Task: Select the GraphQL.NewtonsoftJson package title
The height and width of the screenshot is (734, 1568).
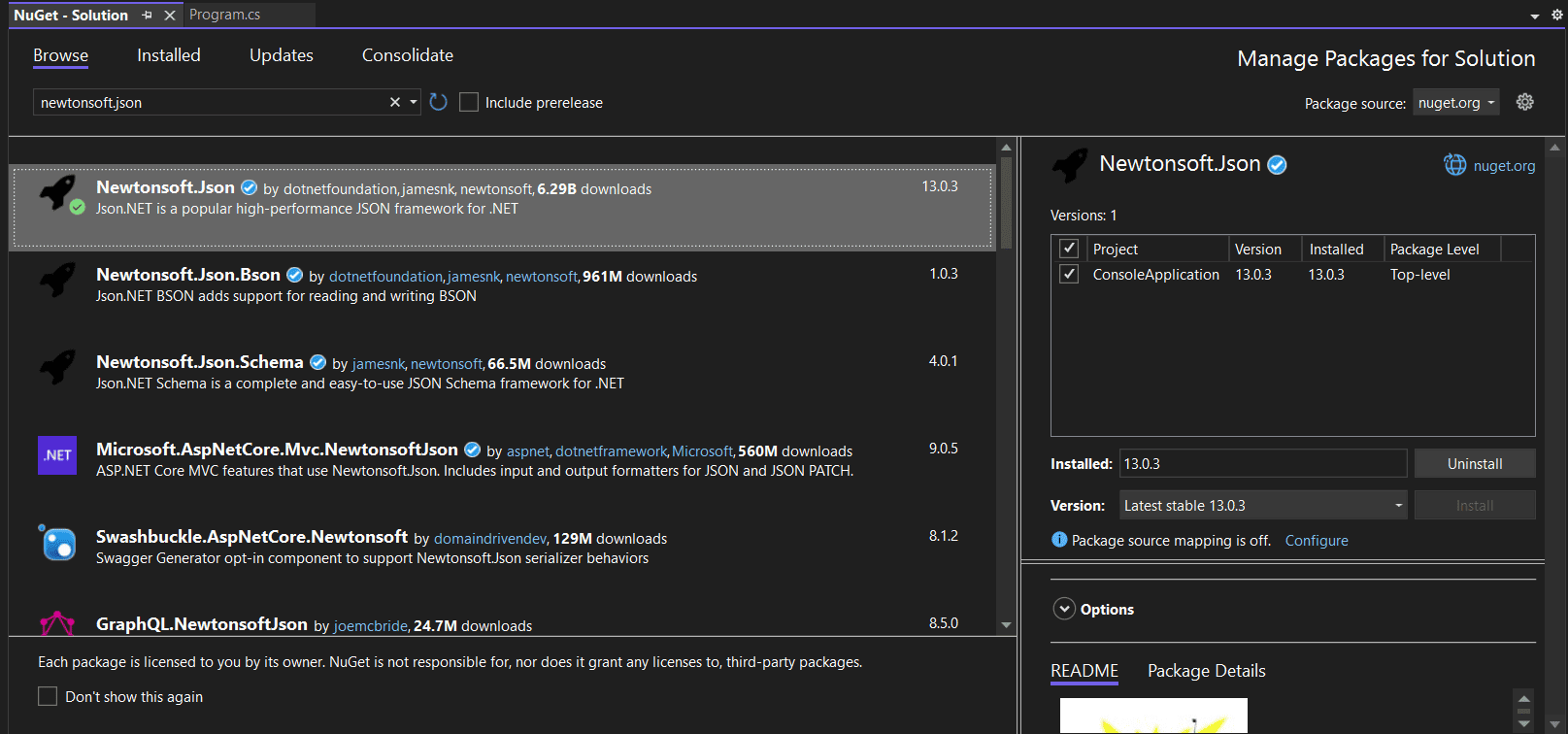Action: click(x=202, y=624)
